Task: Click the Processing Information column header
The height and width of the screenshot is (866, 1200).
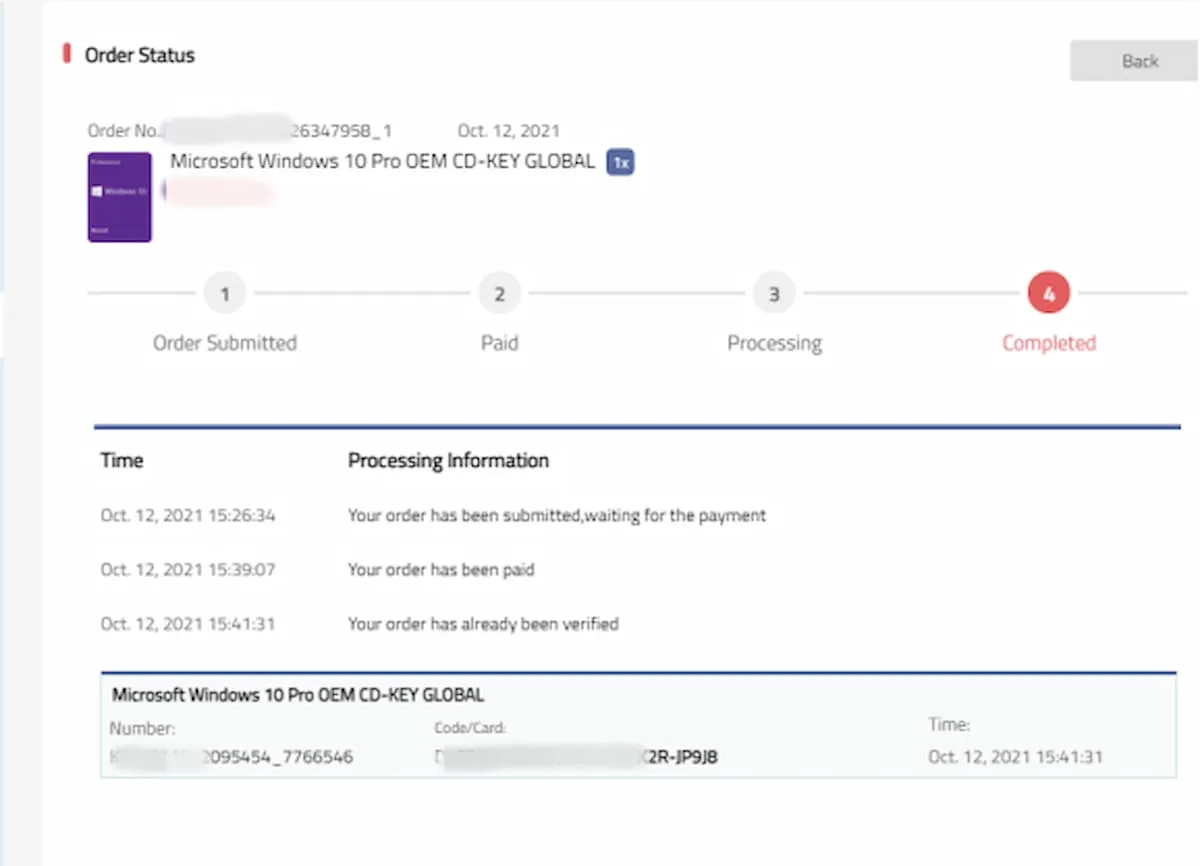Action: 448,460
